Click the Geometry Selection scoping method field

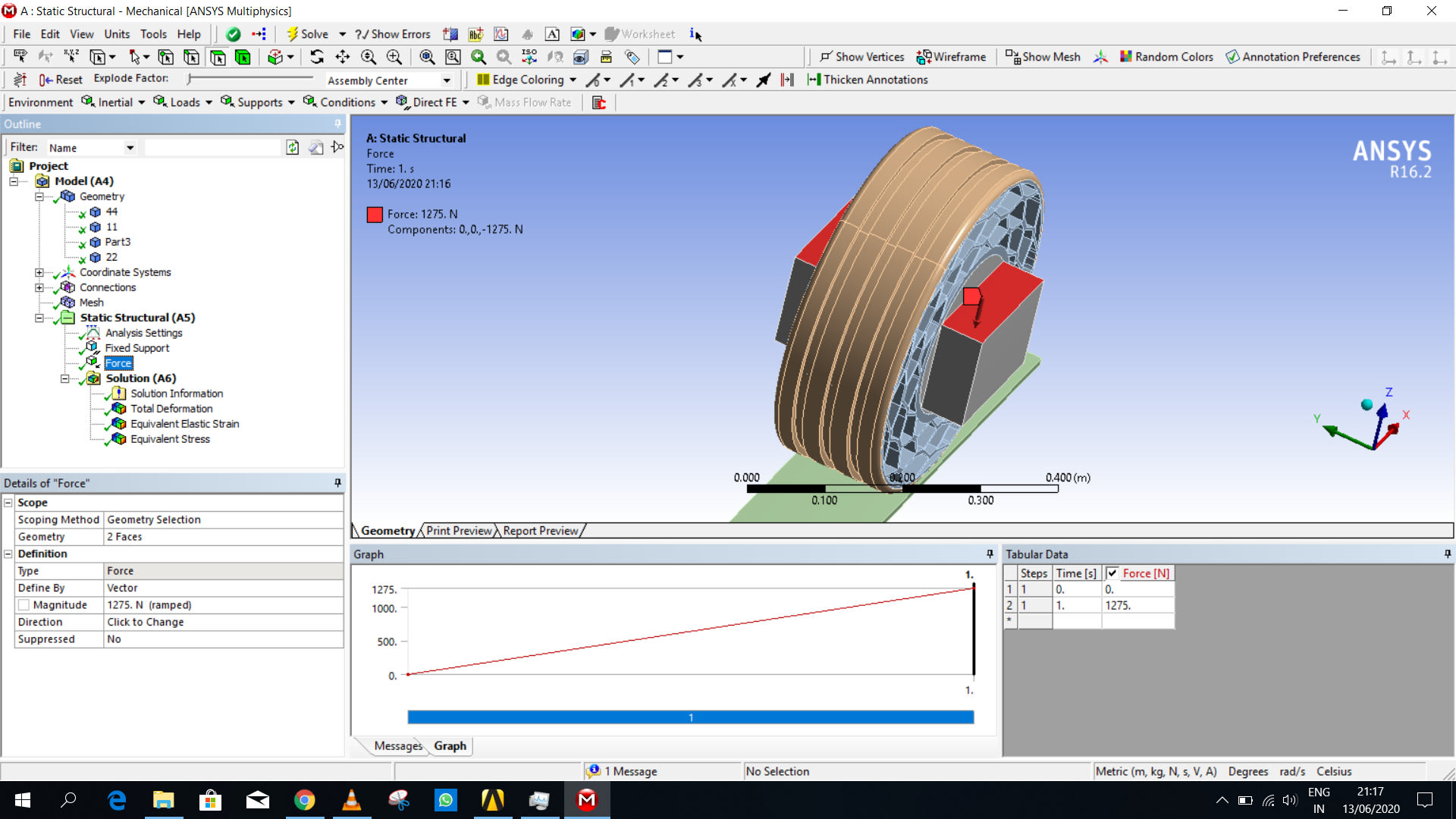[223, 520]
